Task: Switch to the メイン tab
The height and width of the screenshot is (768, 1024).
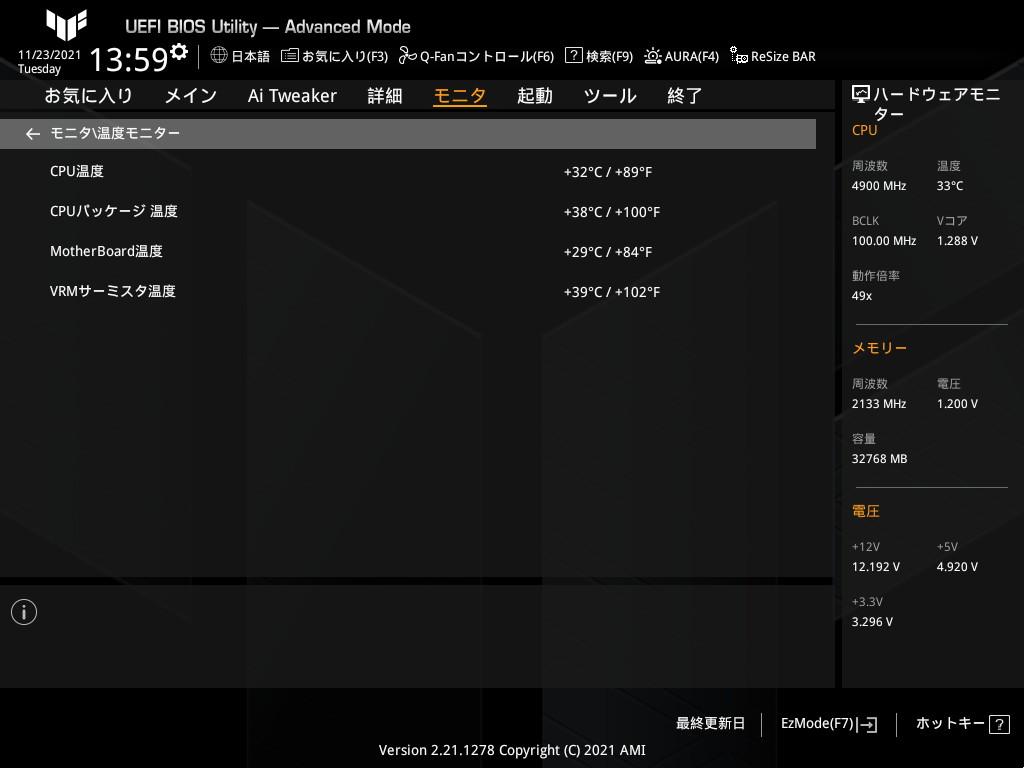Action: [191, 96]
